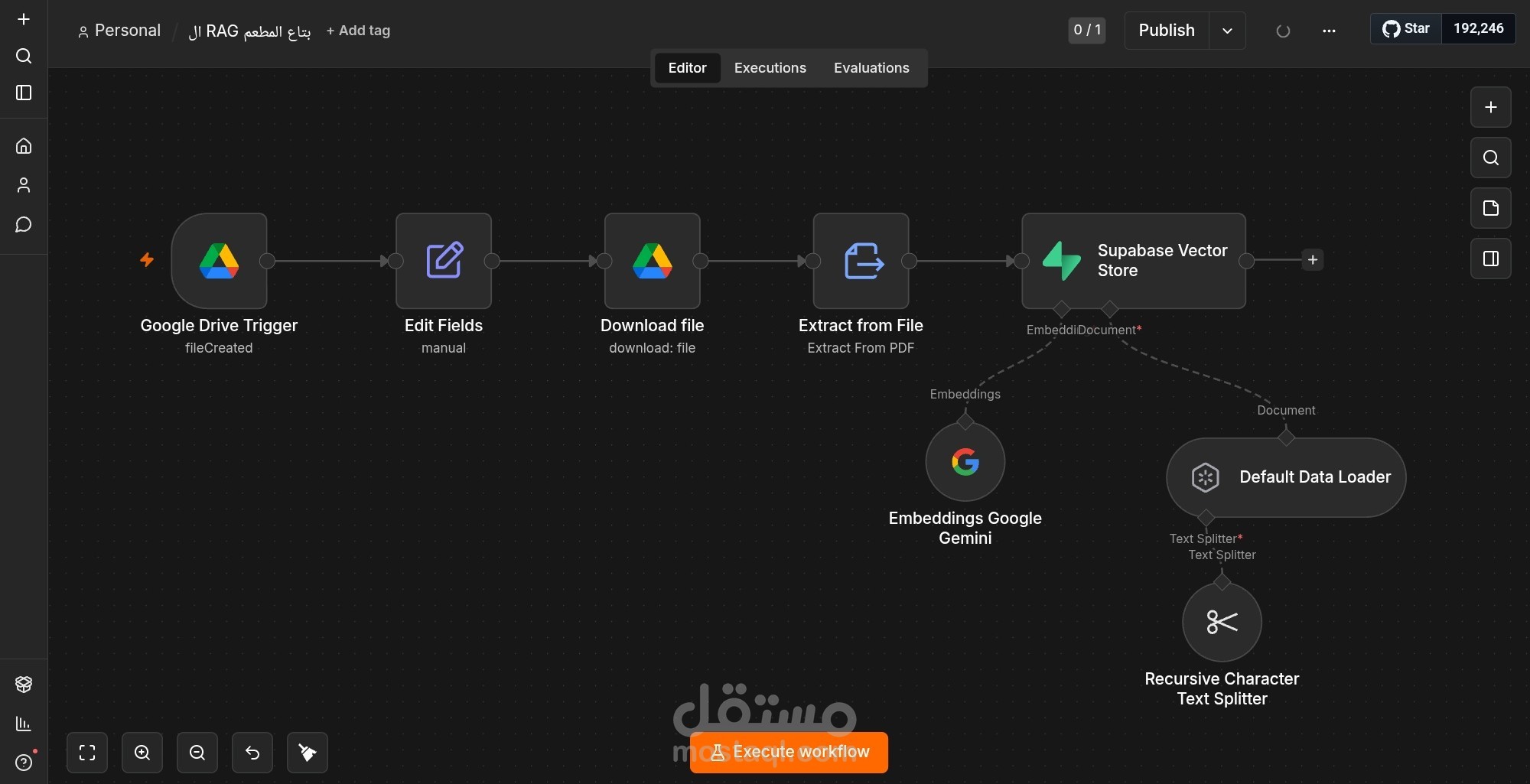Viewport: 1530px width, 784px height.
Task: Open the workflow history icon
Action: [1283, 31]
